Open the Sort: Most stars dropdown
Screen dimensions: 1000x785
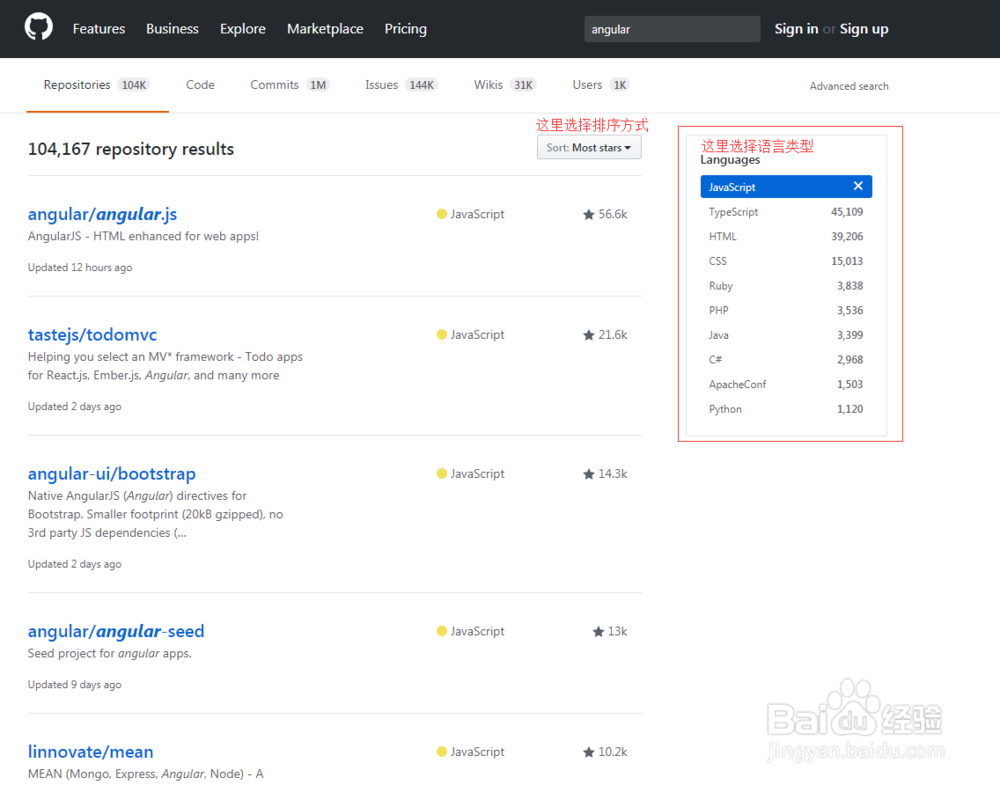point(589,147)
